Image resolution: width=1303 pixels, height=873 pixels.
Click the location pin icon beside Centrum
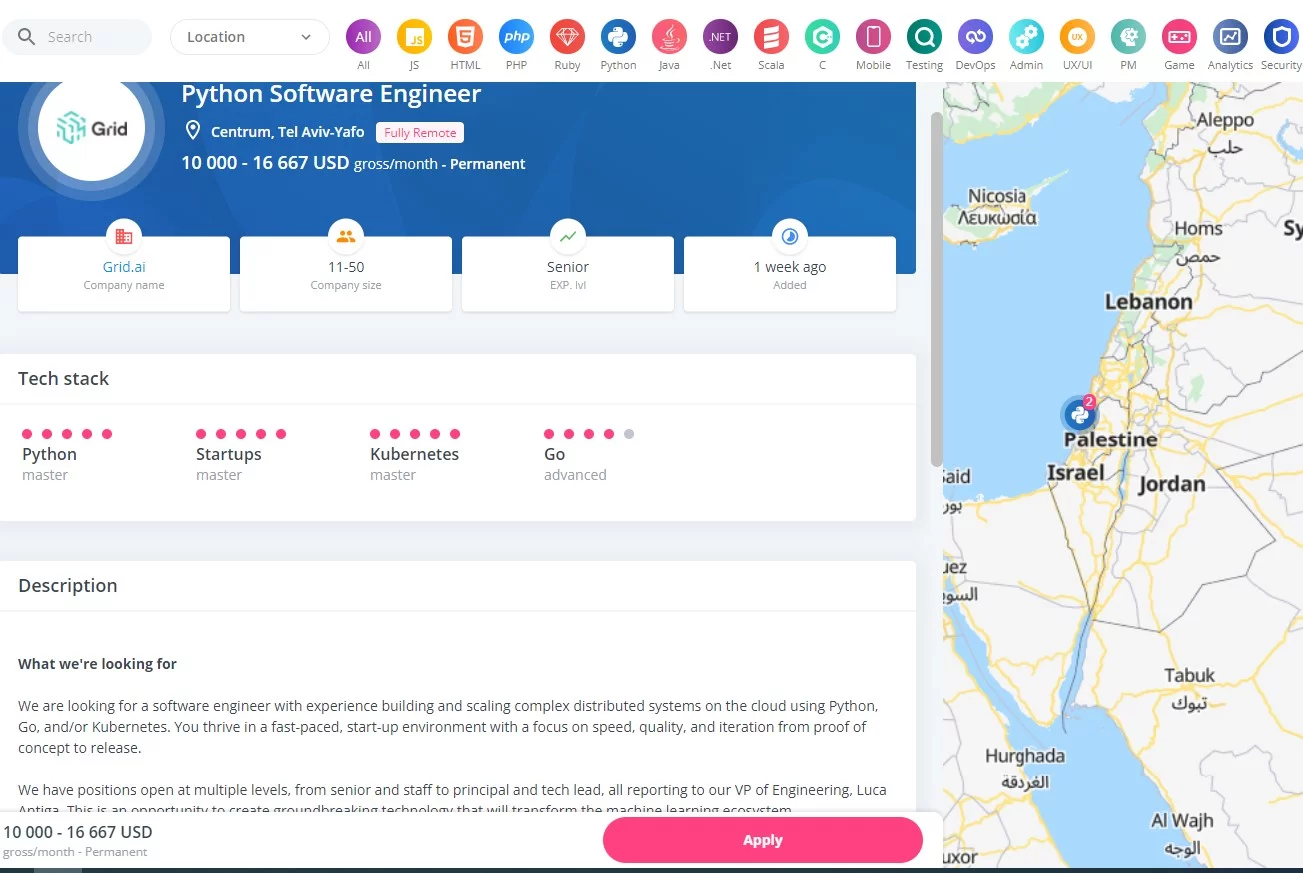point(193,131)
